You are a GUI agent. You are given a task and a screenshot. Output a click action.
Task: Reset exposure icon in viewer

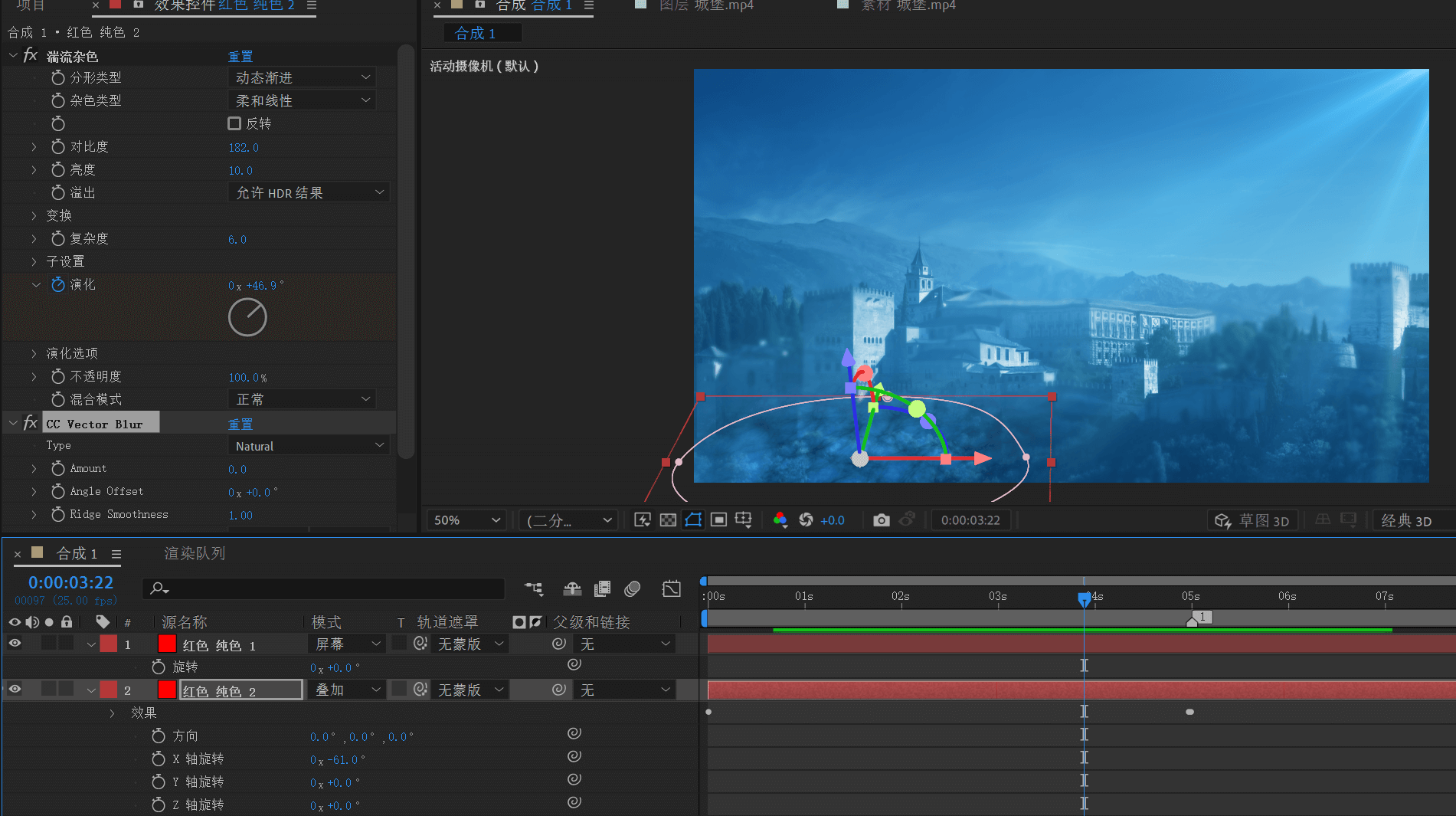(806, 520)
